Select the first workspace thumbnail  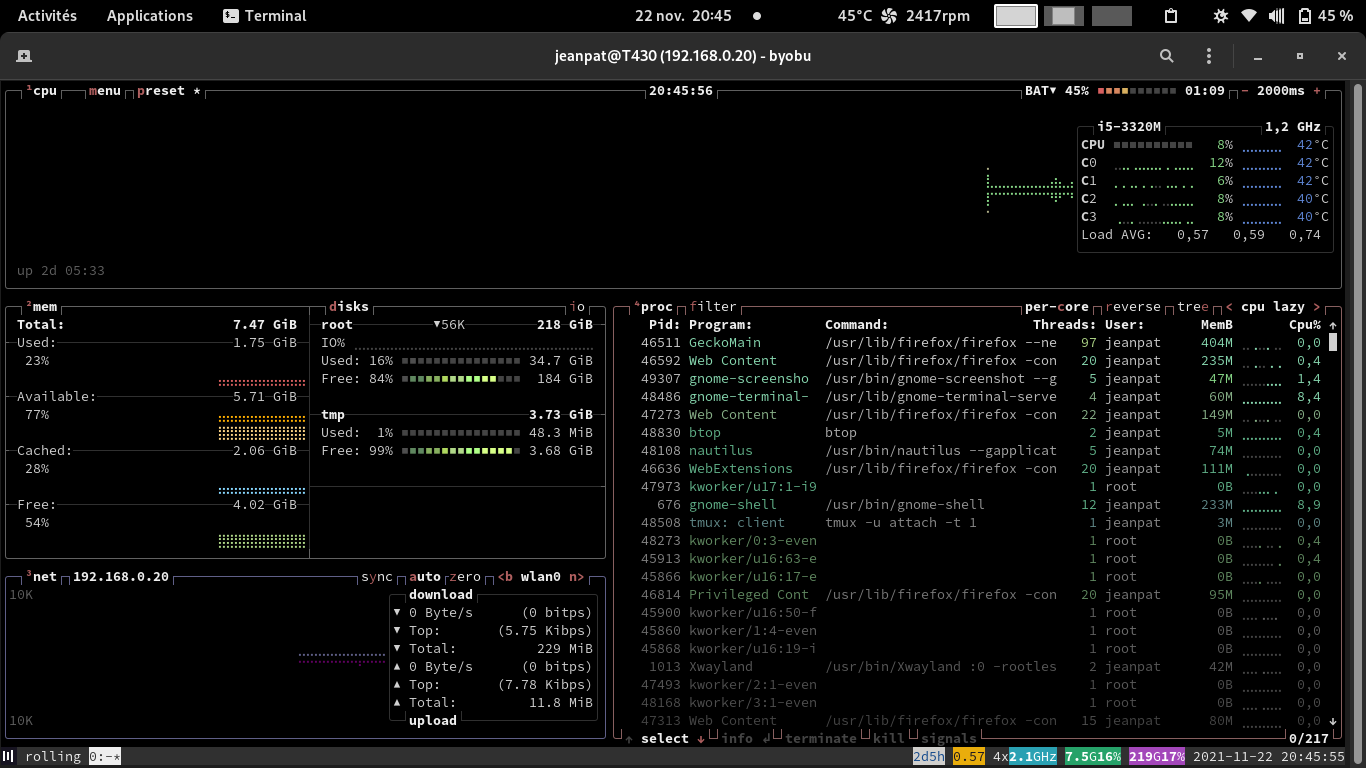coord(1016,16)
